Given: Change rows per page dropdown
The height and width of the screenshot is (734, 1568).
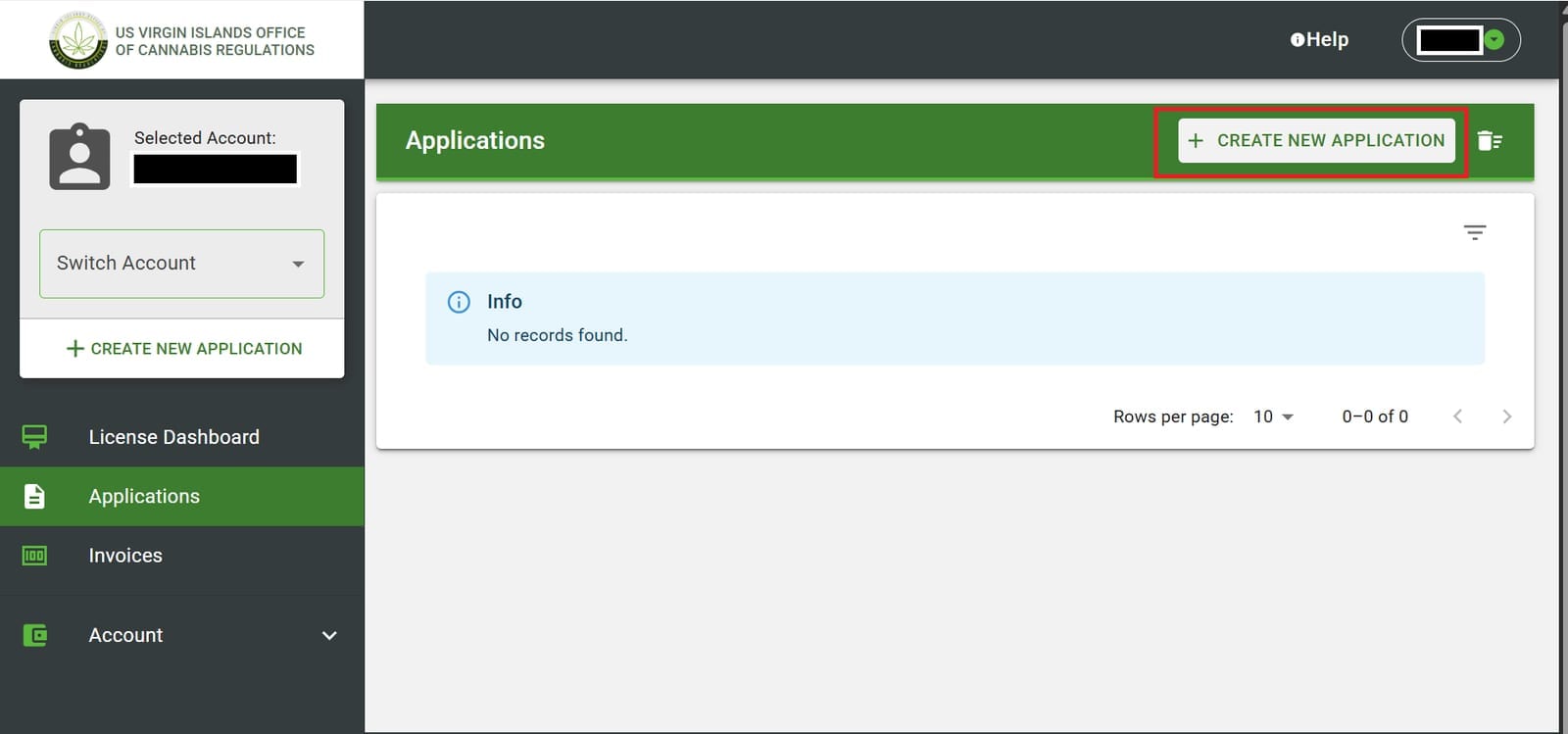Looking at the screenshot, I should click(1273, 416).
